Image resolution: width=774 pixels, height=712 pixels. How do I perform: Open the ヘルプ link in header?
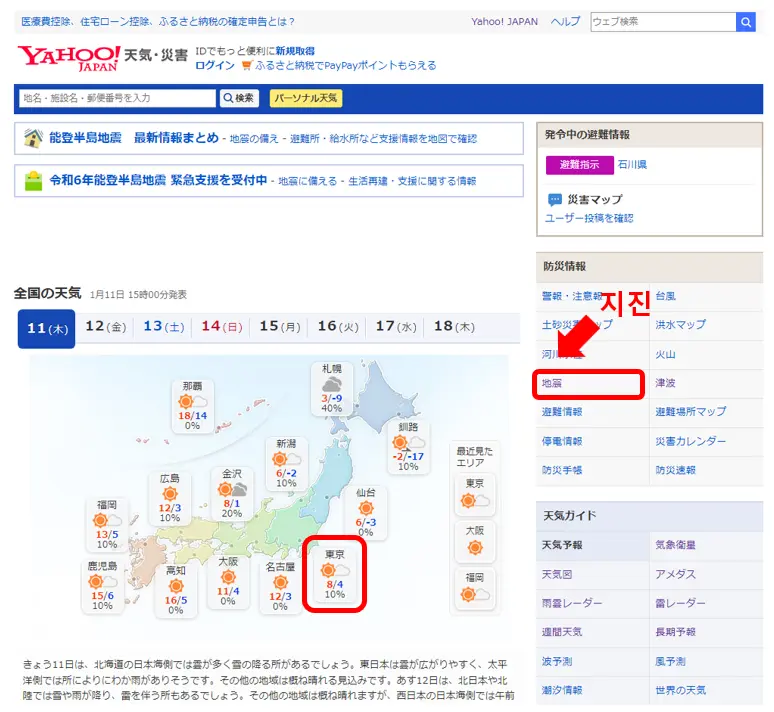565,22
